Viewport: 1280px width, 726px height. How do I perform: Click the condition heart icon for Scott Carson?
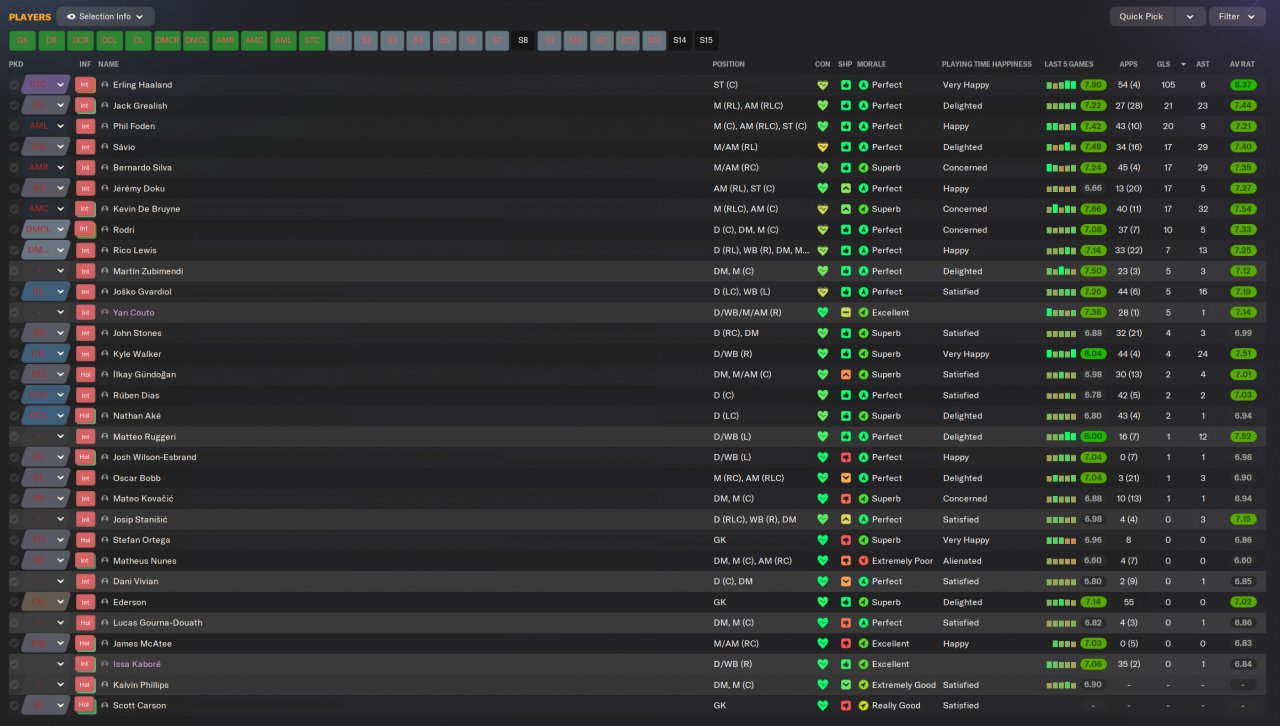click(x=823, y=706)
